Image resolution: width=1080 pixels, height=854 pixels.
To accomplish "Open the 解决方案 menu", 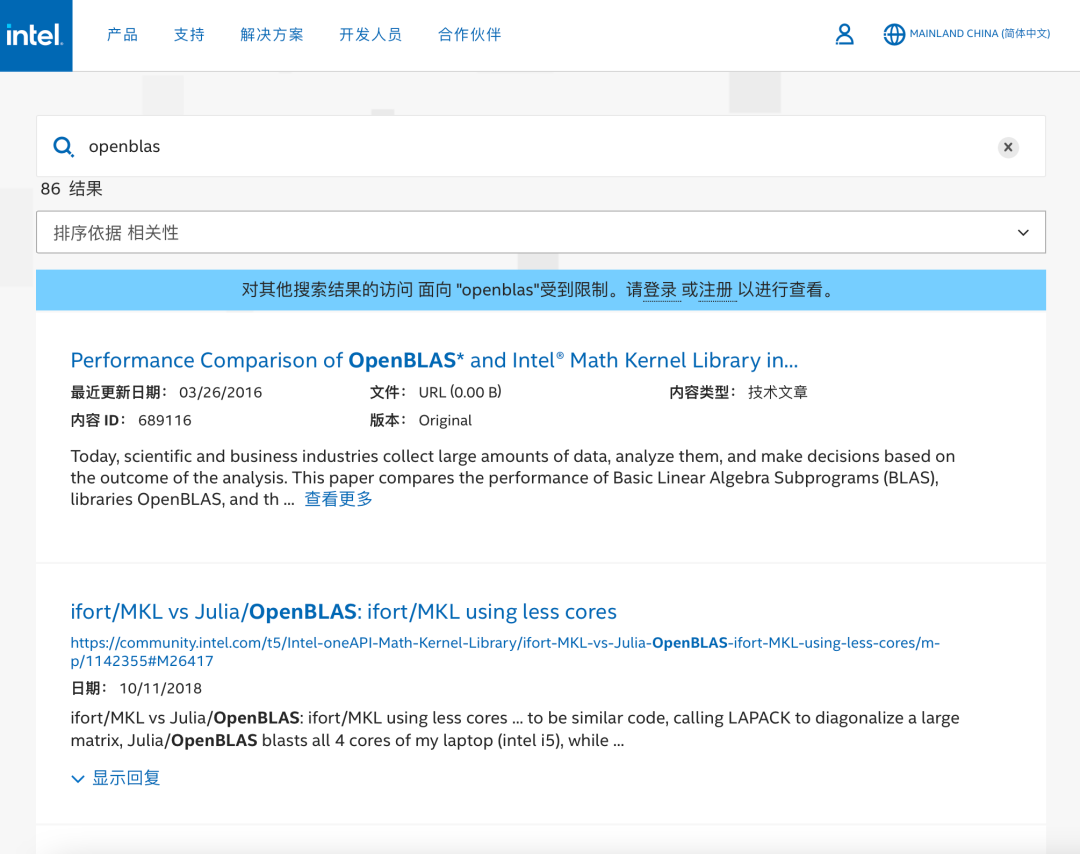I will pos(271,34).
